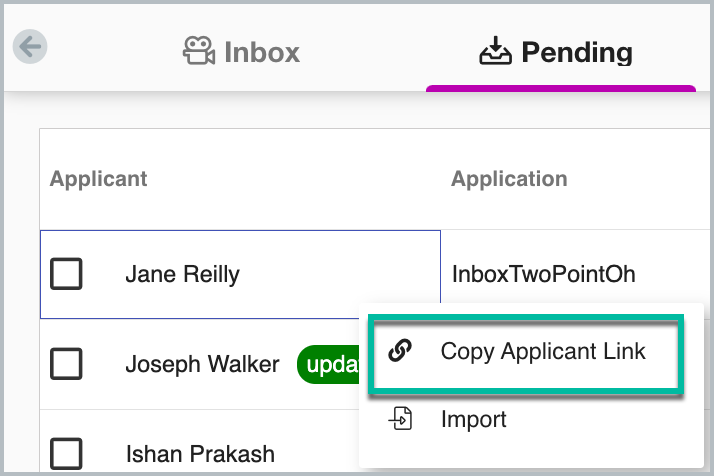This screenshot has width=714, height=476.
Task: Click the chain link icon in menu
Action: pos(400,351)
